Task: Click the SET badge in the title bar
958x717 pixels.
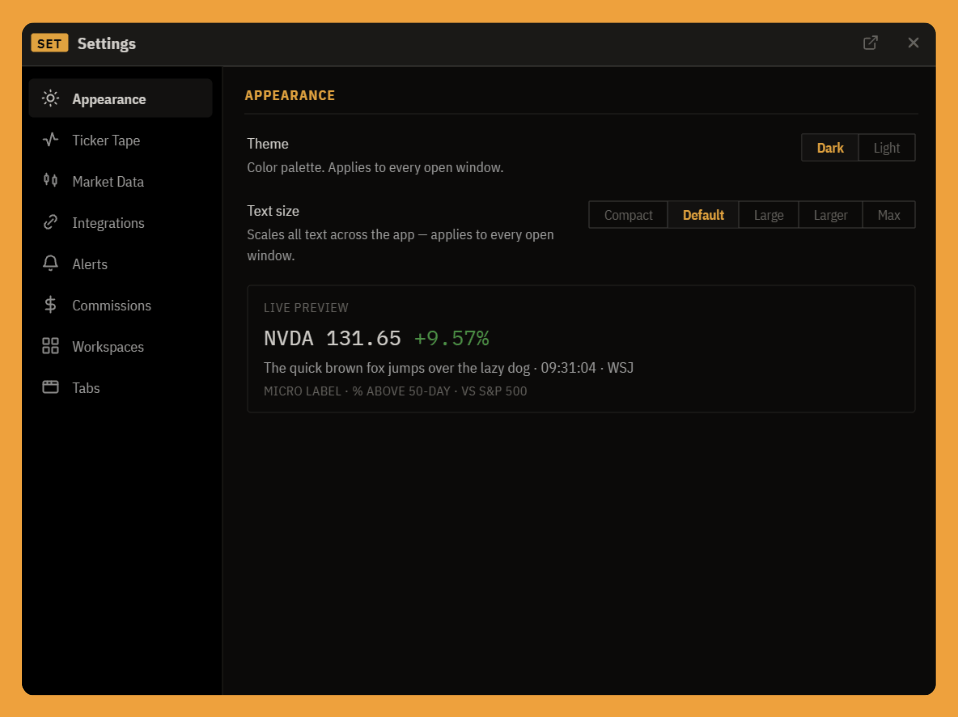Action: (x=49, y=43)
